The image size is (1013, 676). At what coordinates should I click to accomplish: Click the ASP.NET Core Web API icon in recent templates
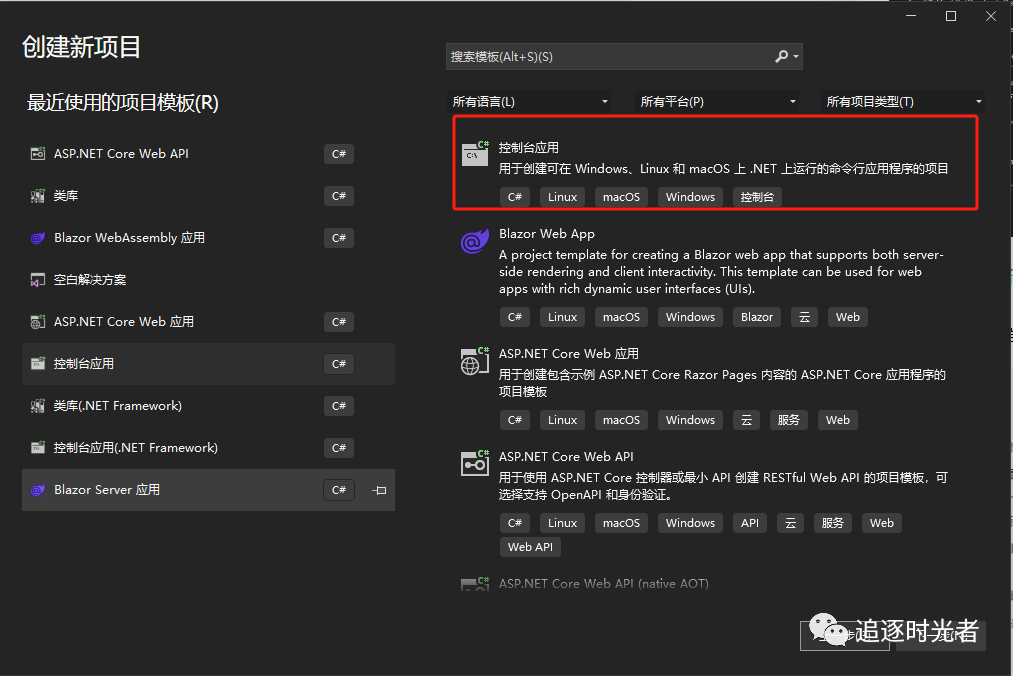coord(38,154)
